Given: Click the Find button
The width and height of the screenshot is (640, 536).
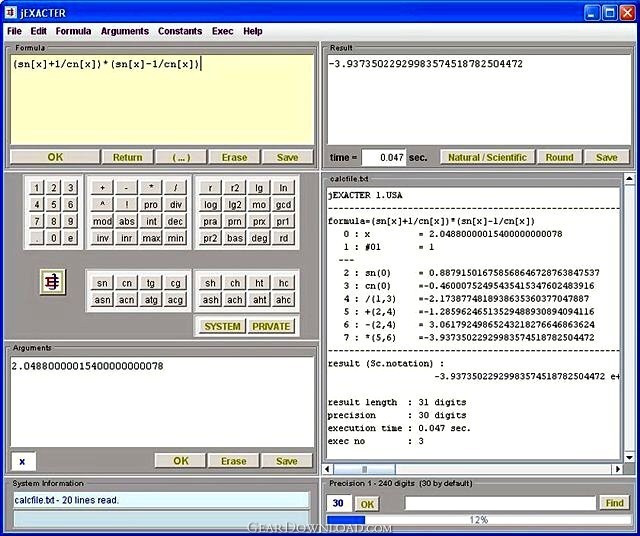Looking at the screenshot, I should coord(614,503).
